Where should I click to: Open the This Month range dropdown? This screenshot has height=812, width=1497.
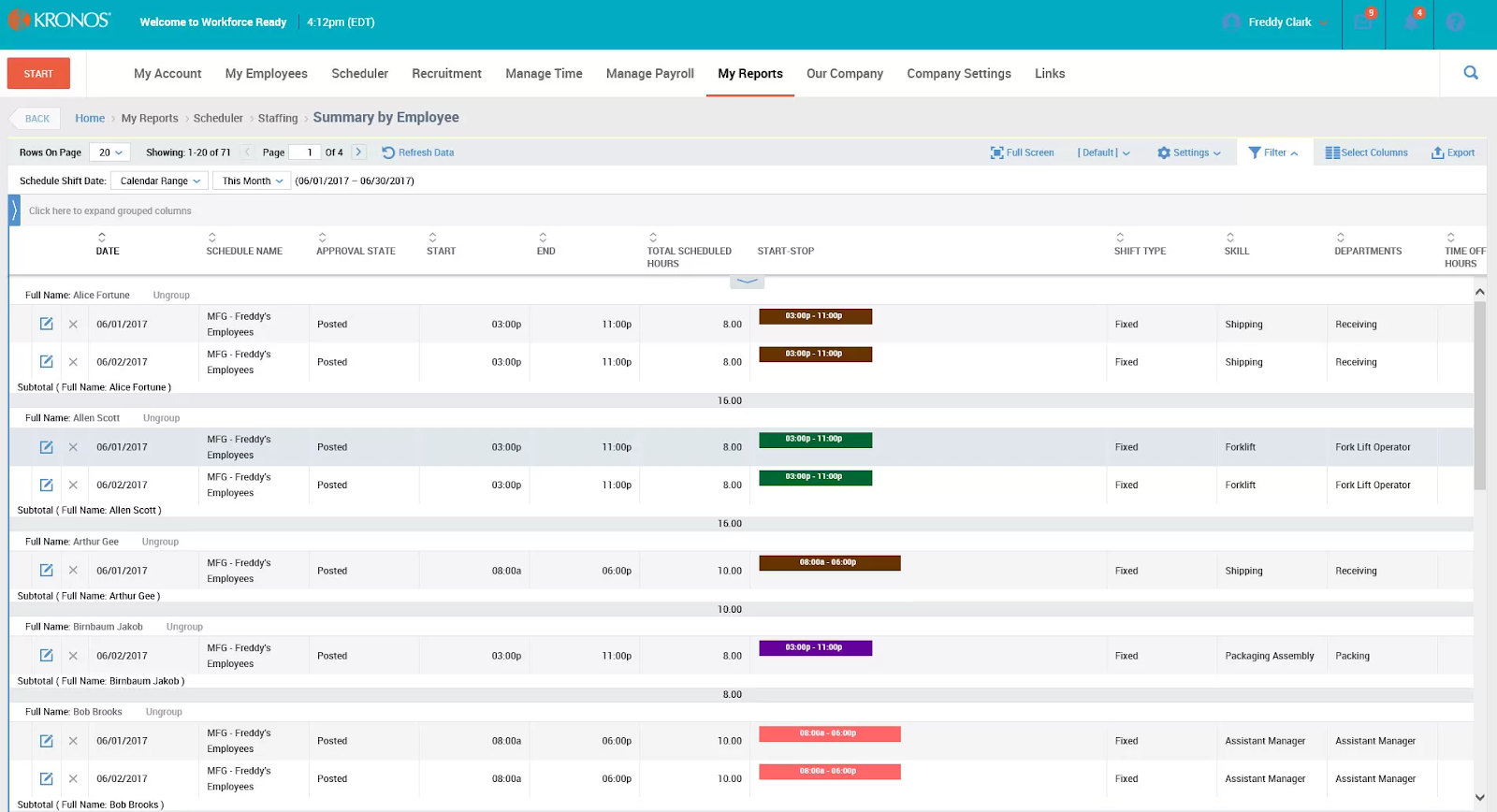tap(252, 181)
